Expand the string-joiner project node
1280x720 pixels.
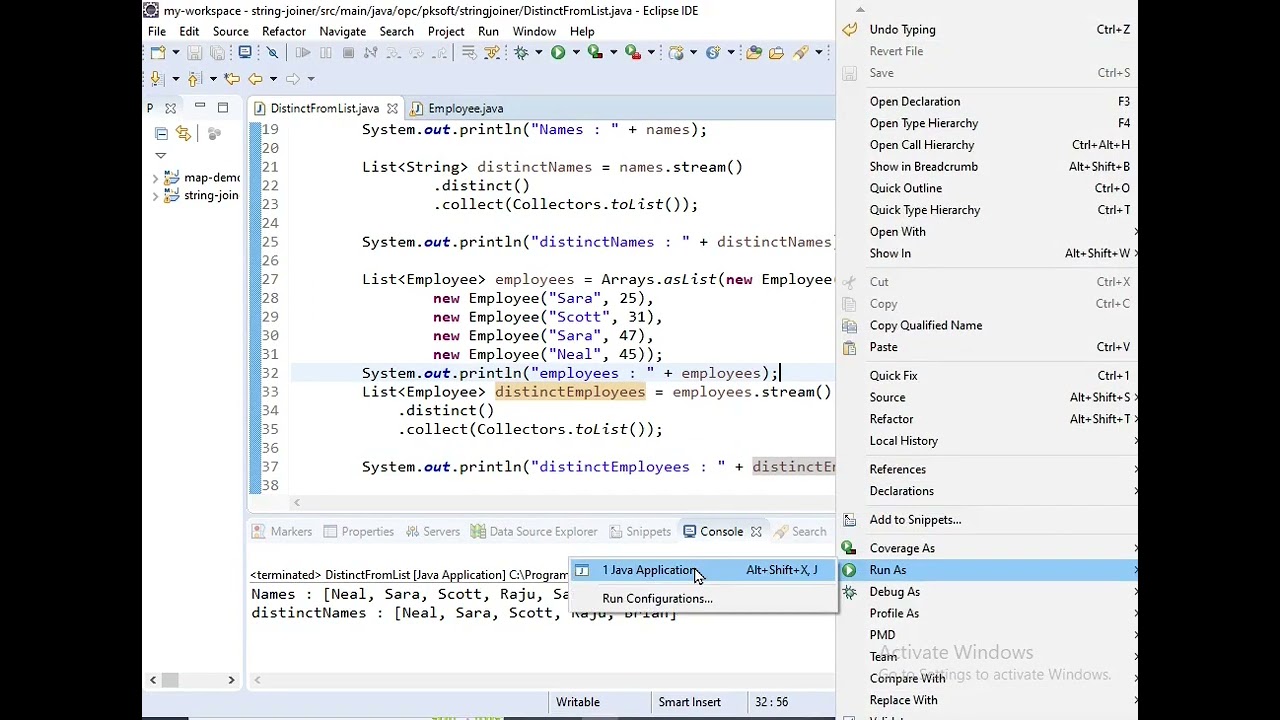(155, 196)
